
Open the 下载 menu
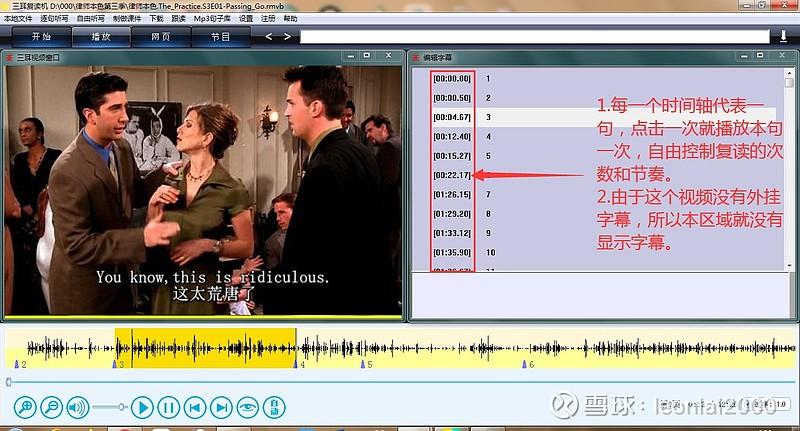(156, 18)
